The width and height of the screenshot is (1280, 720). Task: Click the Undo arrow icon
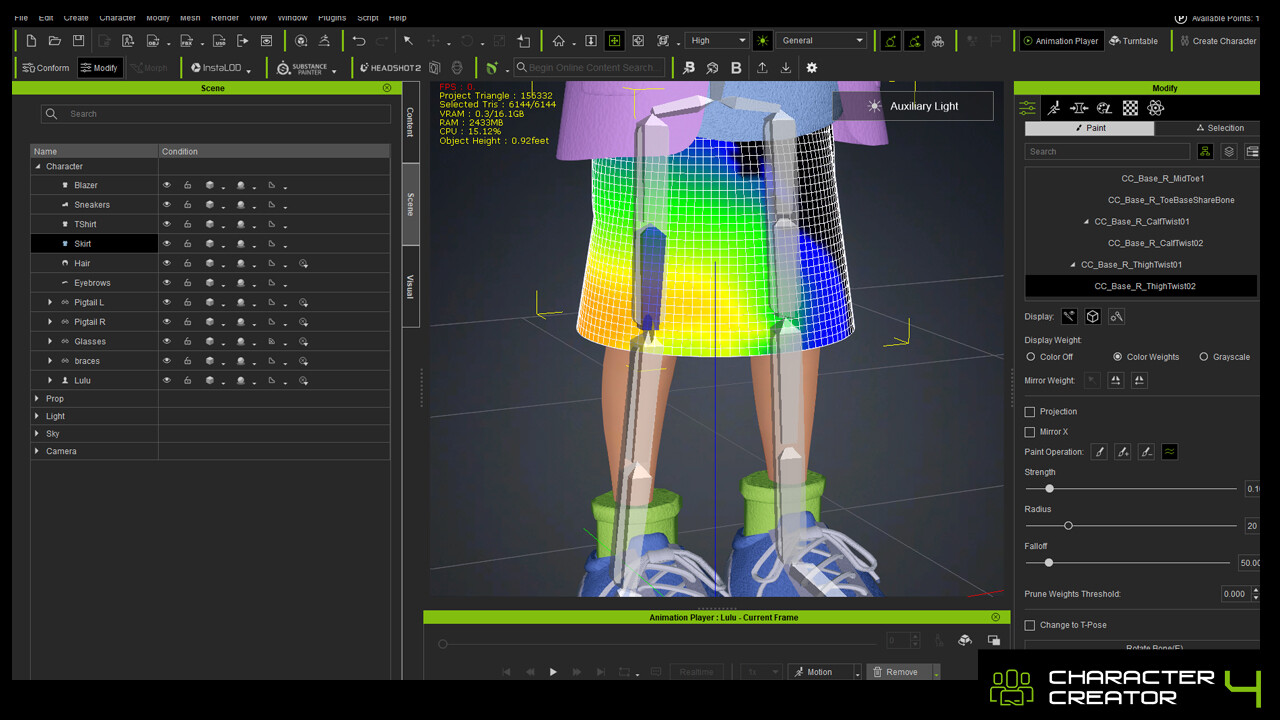(x=359, y=41)
